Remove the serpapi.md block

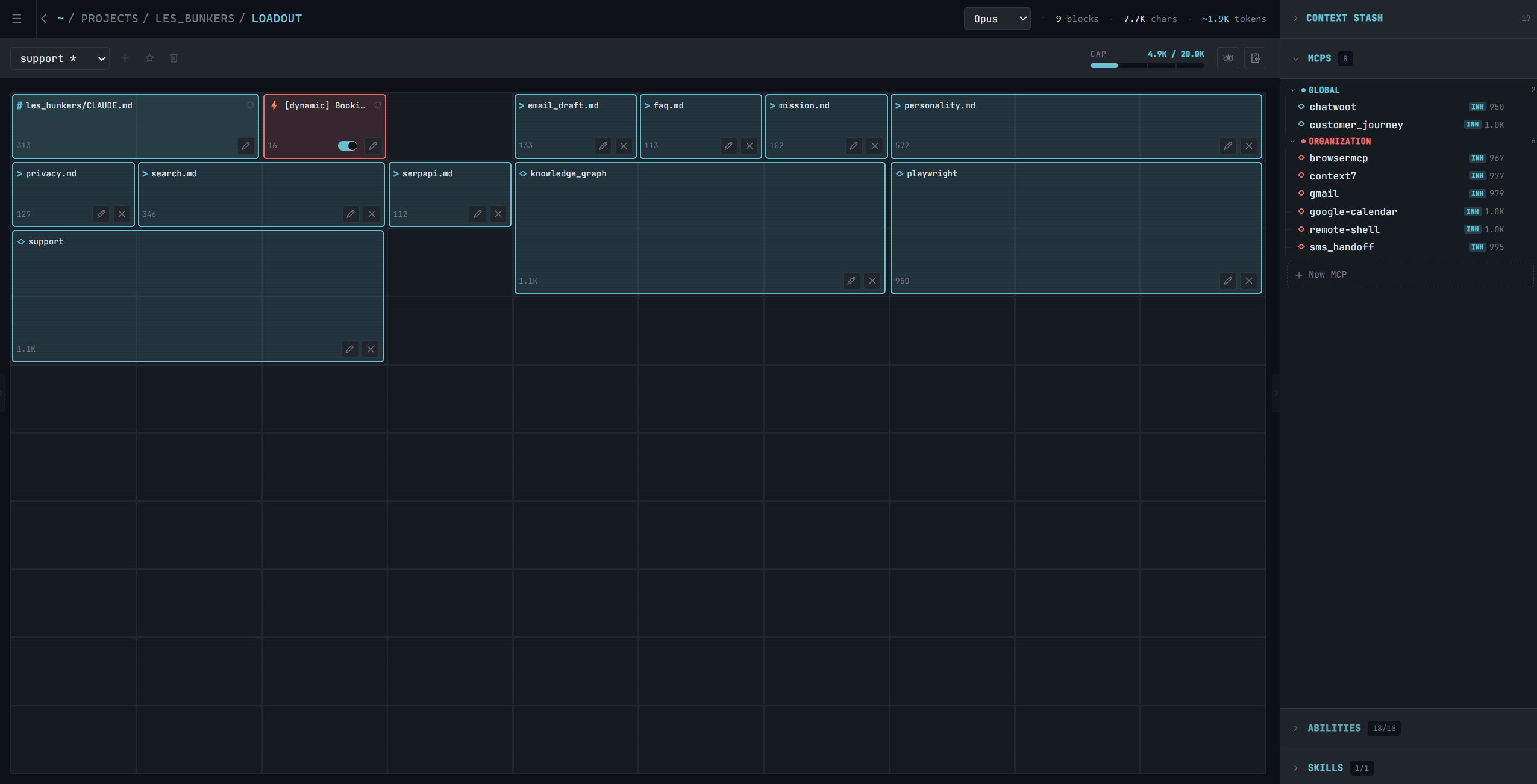[x=498, y=214]
